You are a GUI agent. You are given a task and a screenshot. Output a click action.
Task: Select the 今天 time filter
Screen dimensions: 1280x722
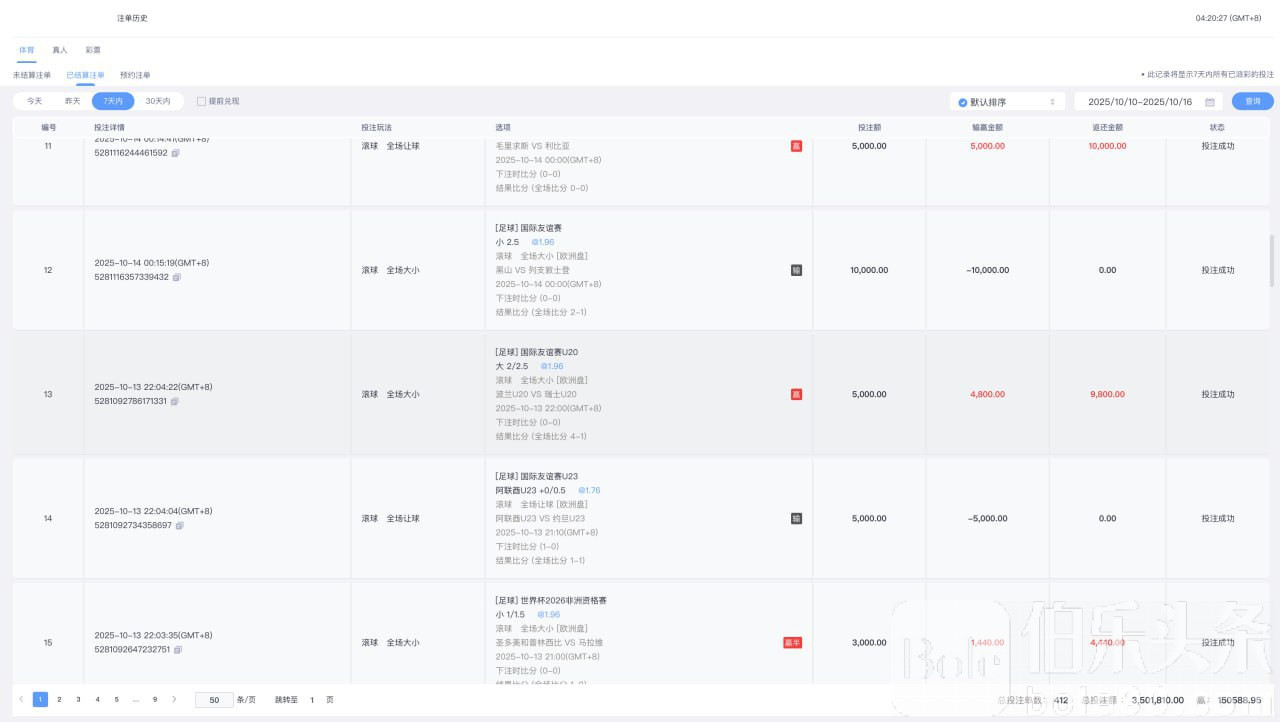[34, 101]
